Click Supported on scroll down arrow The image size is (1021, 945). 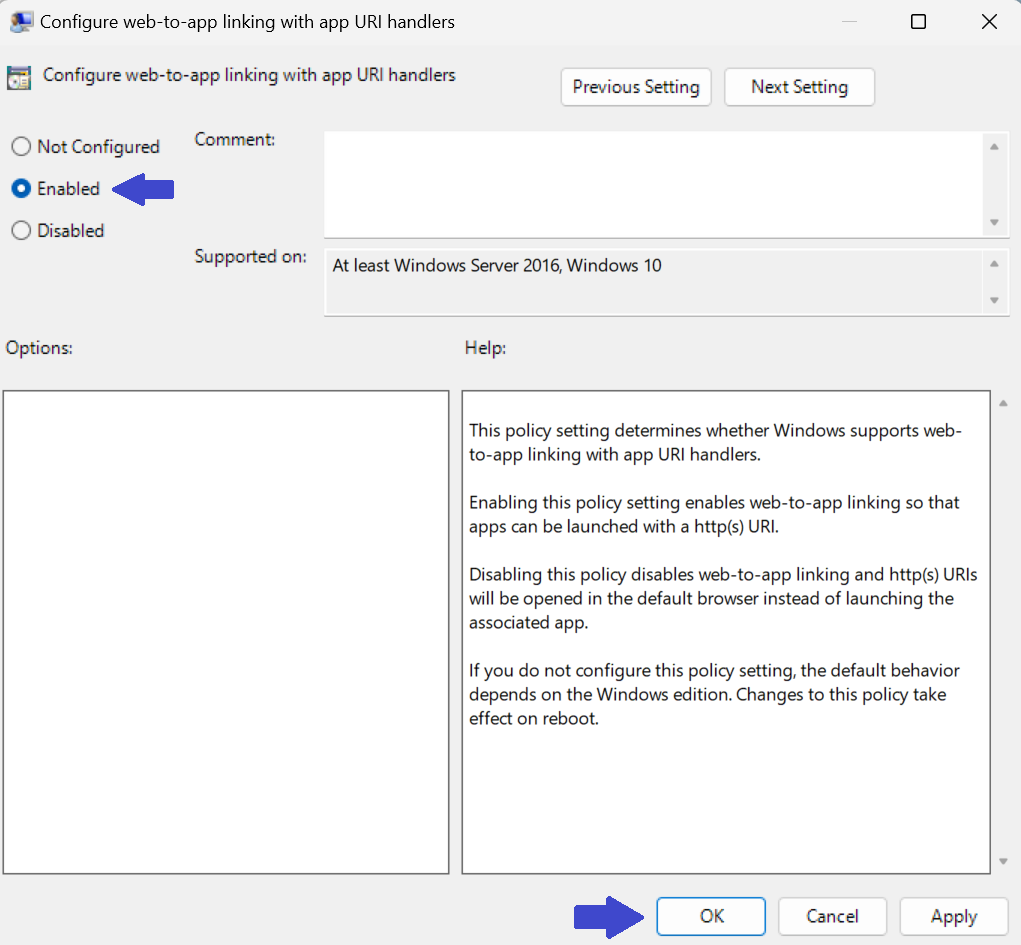(993, 300)
